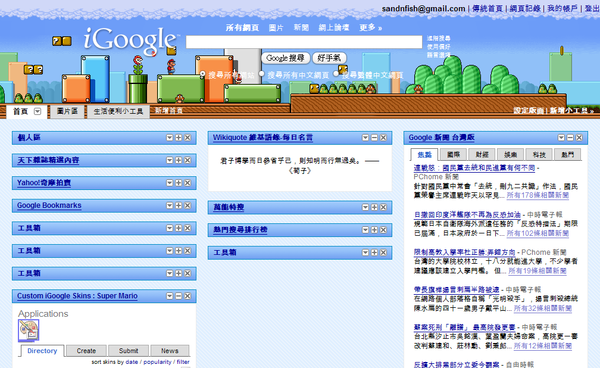Viewport: 600px width, 368px height.
Task: Open the 熱門 news tab
Action: click(x=568, y=155)
